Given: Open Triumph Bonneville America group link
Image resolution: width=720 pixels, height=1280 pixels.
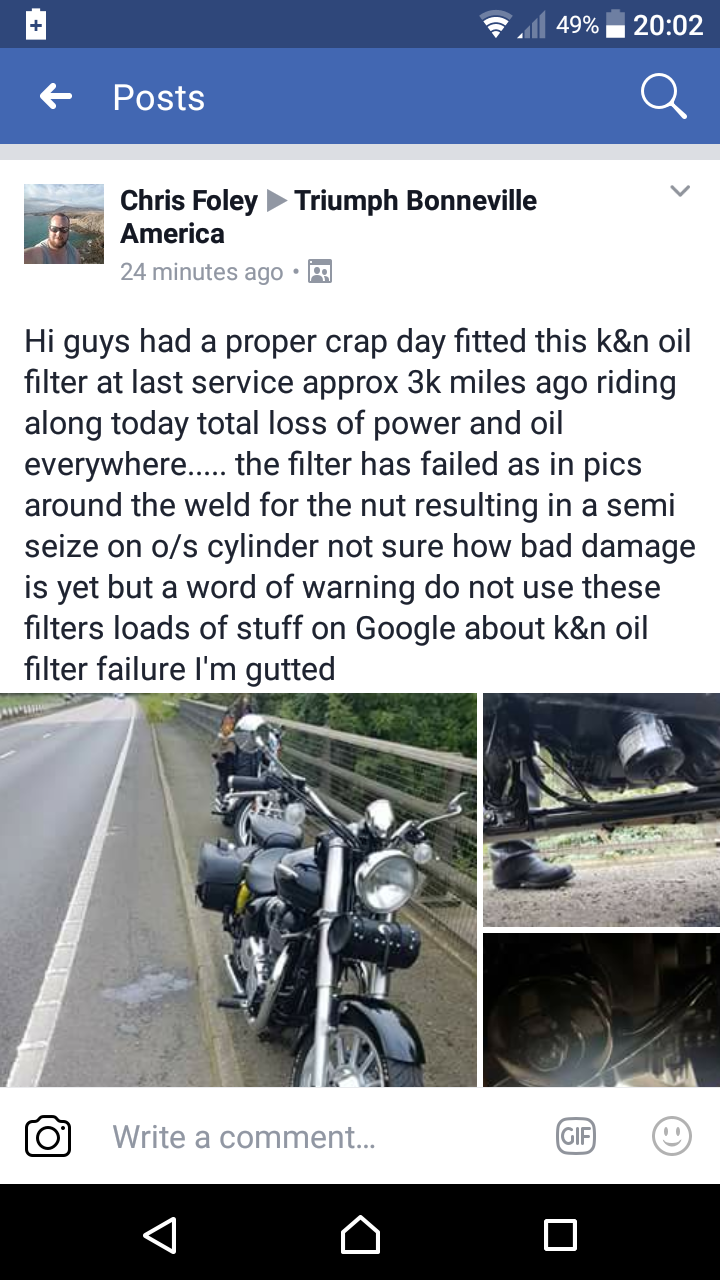Looking at the screenshot, I should [329, 216].
